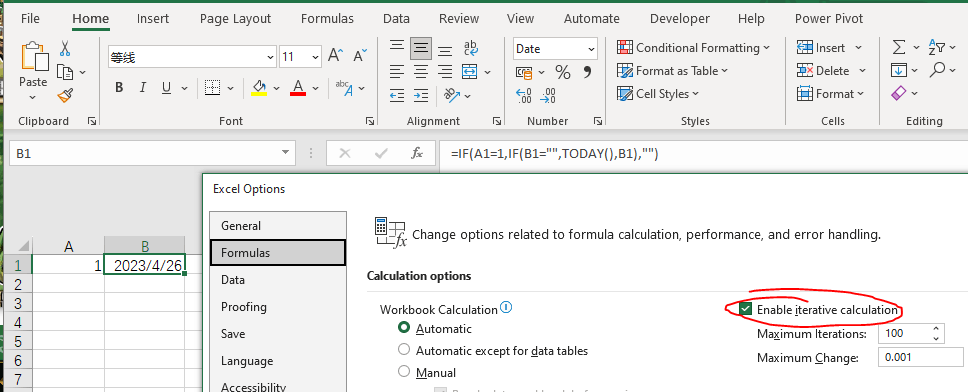Click Insert cells button
968x392 pixels.
pos(821,48)
